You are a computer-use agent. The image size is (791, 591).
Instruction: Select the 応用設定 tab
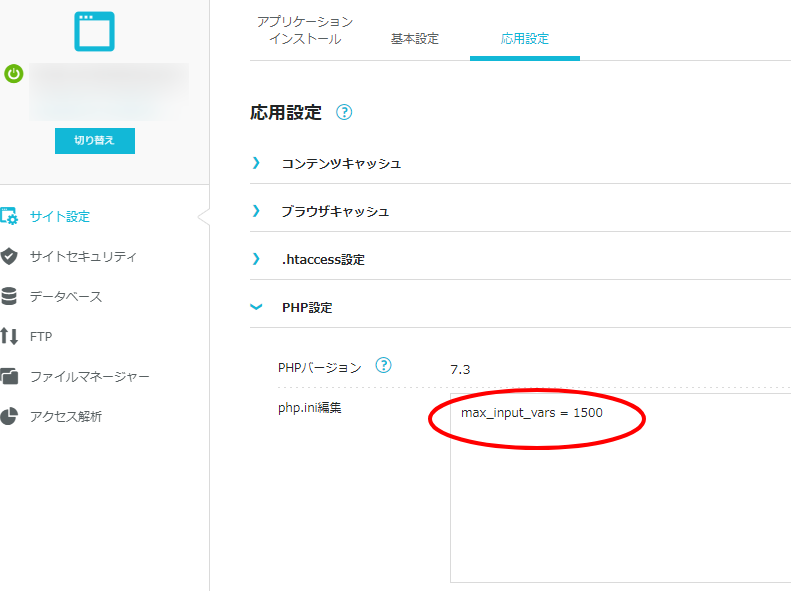[525, 39]
